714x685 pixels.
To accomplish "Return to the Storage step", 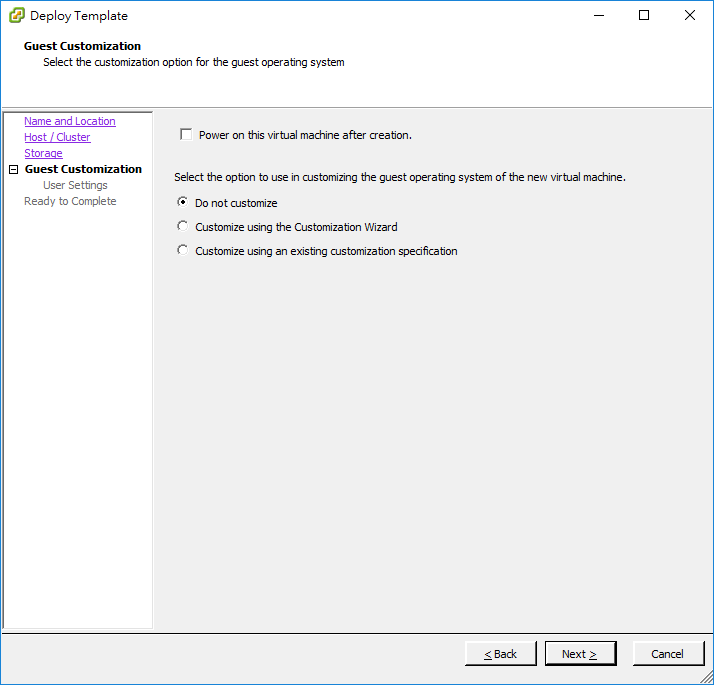I will pyautogui.click(x=43, y=153).
